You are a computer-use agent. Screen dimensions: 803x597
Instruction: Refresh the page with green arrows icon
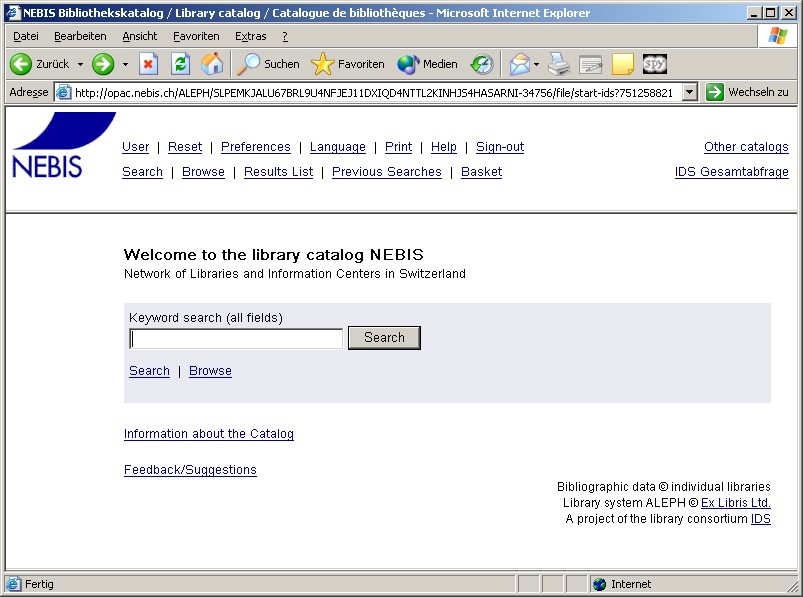[x=180, y=64]
